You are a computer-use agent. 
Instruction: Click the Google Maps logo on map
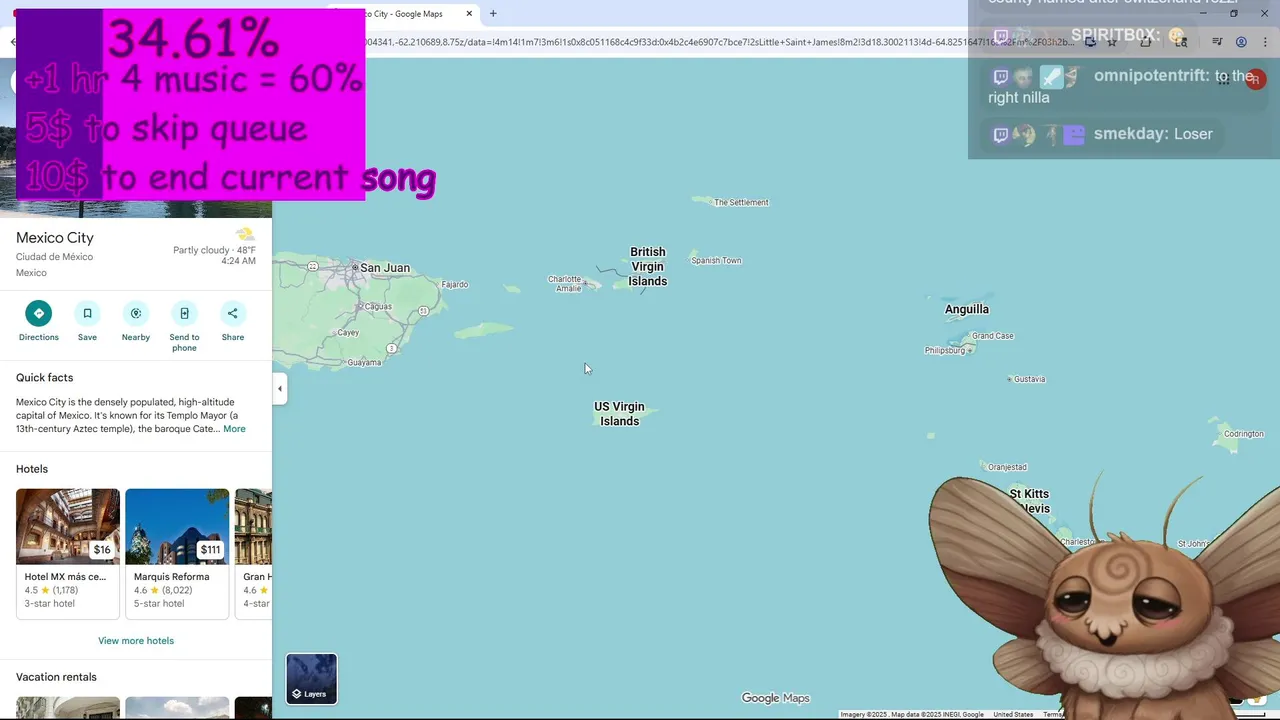[x=775, y=698]
